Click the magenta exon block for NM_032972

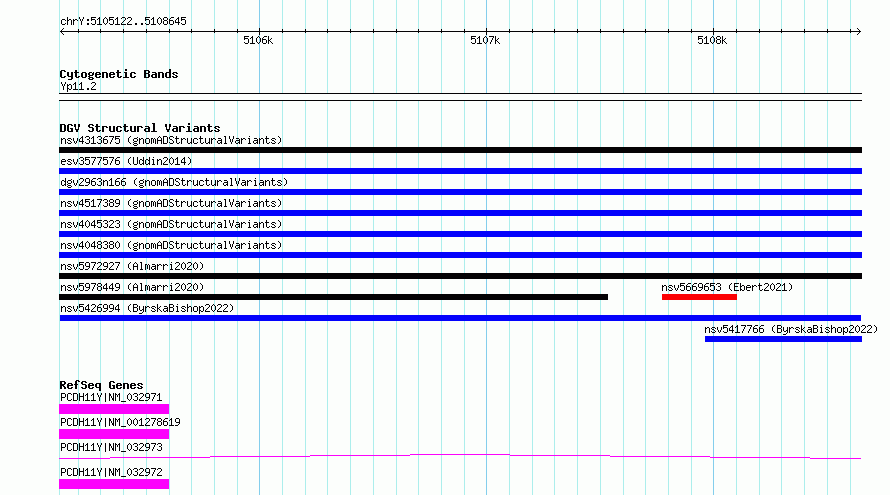tap(114, 484)
